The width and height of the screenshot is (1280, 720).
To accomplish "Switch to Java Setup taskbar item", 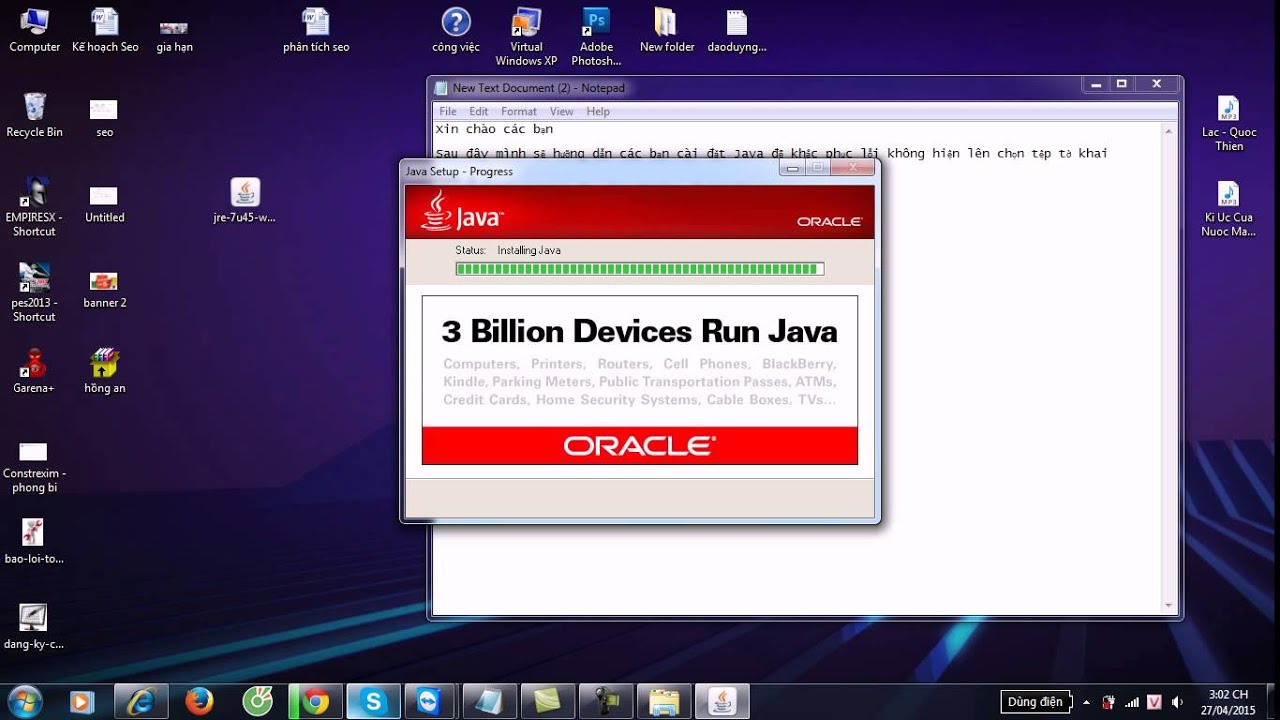I will [x=723, y=702].
